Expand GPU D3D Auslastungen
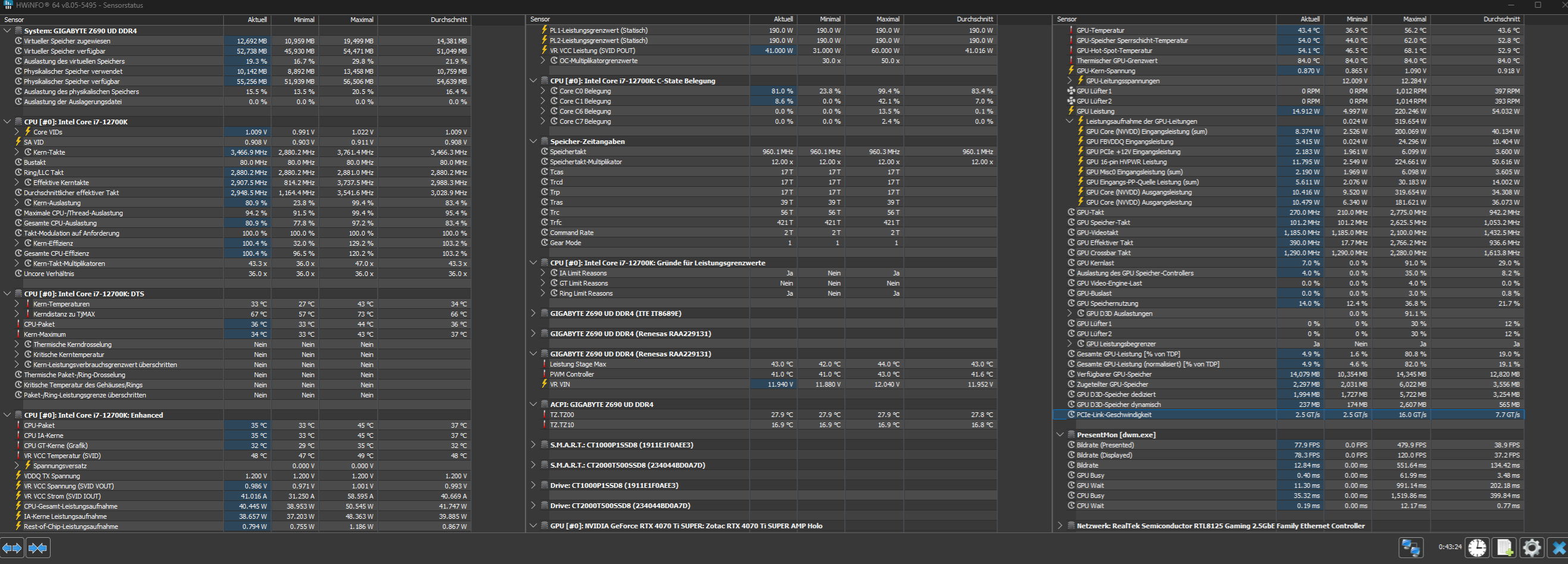 (x=1069, y=314)
